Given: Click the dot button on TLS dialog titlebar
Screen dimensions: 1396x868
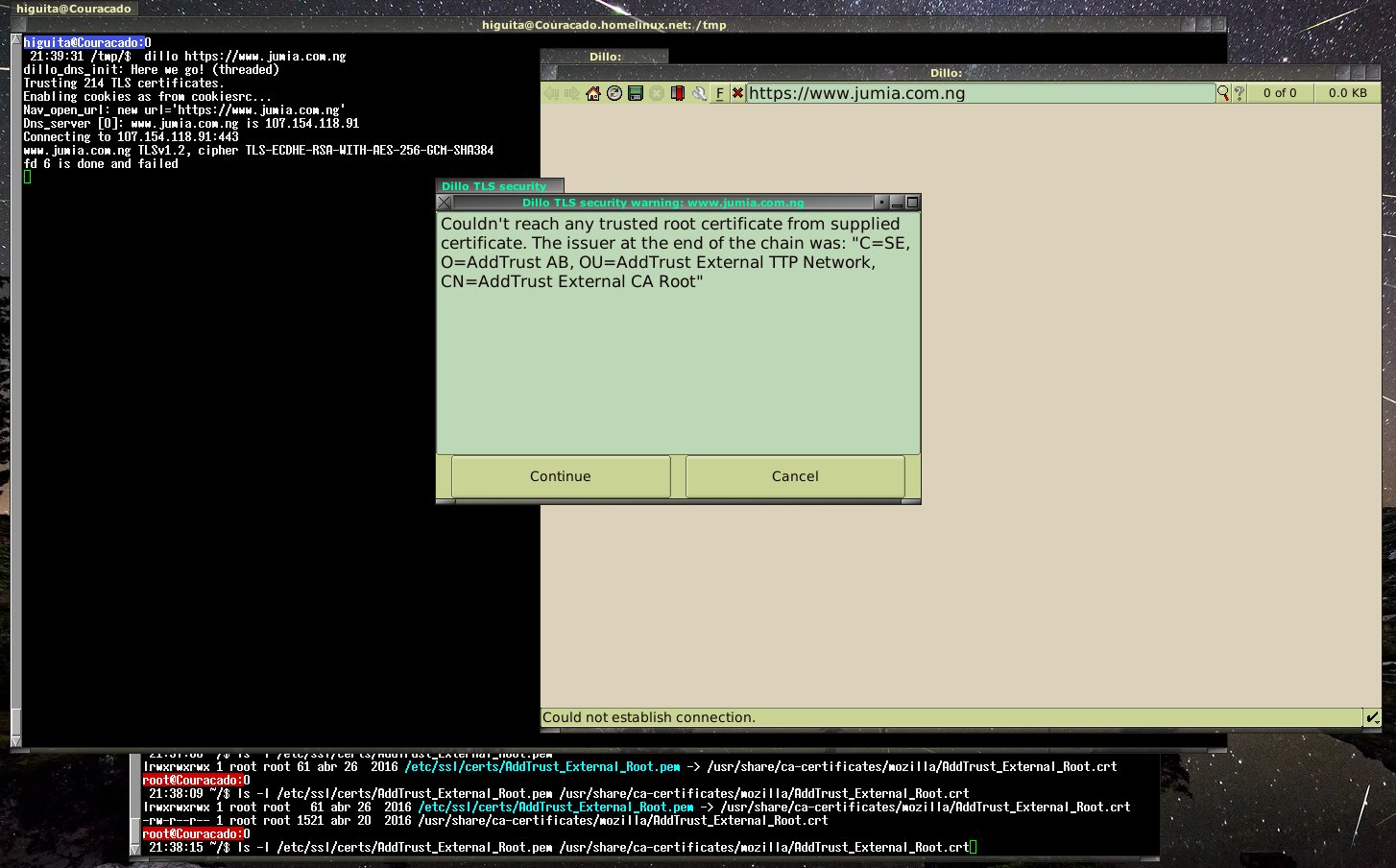Looking at the screenshot, I should point(881,203).
